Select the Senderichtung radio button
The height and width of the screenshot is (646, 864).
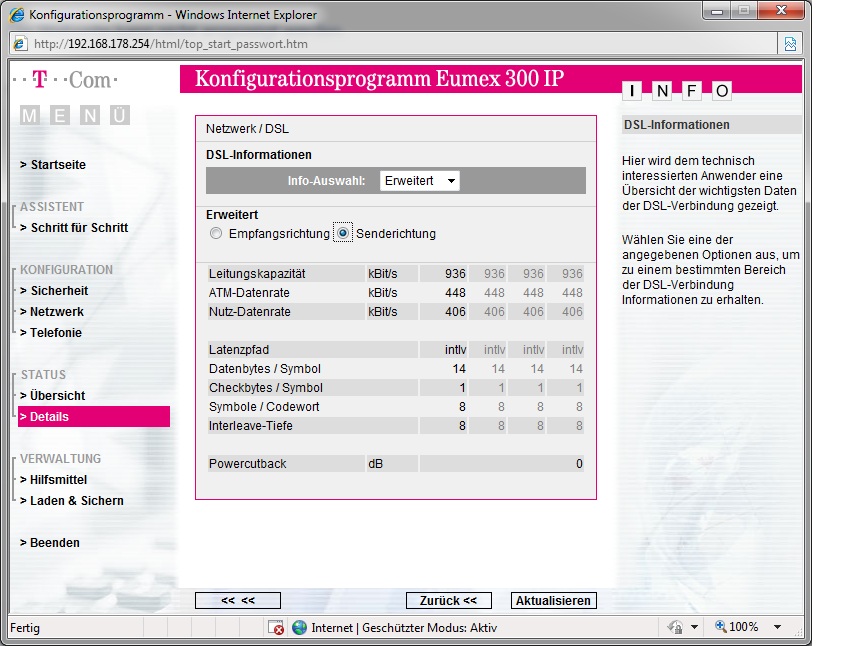(x=343, y=234)
